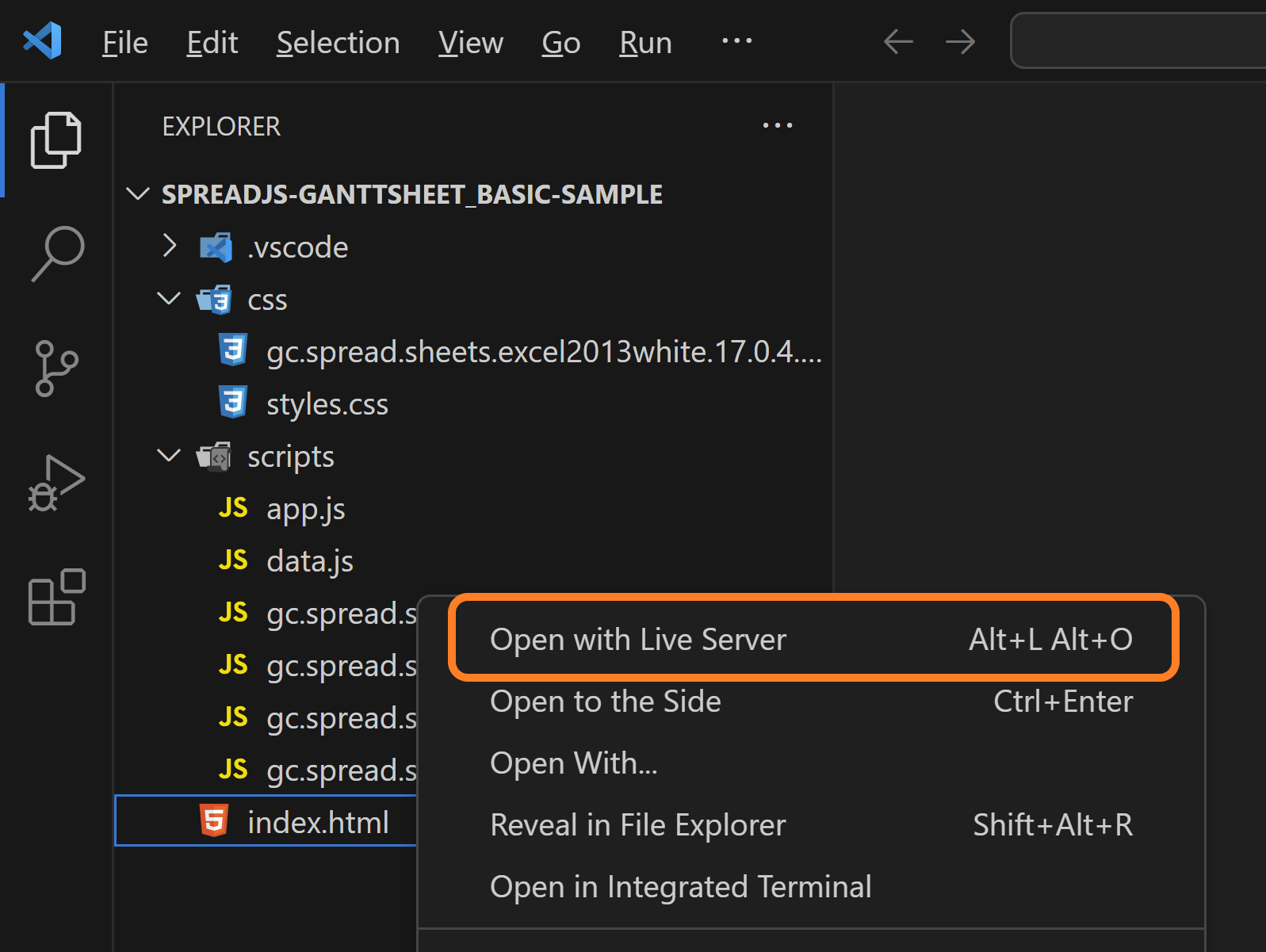The width and height of the screenshot is (1266, 952).
Task: Open the View menu
Action: (471, 43)
